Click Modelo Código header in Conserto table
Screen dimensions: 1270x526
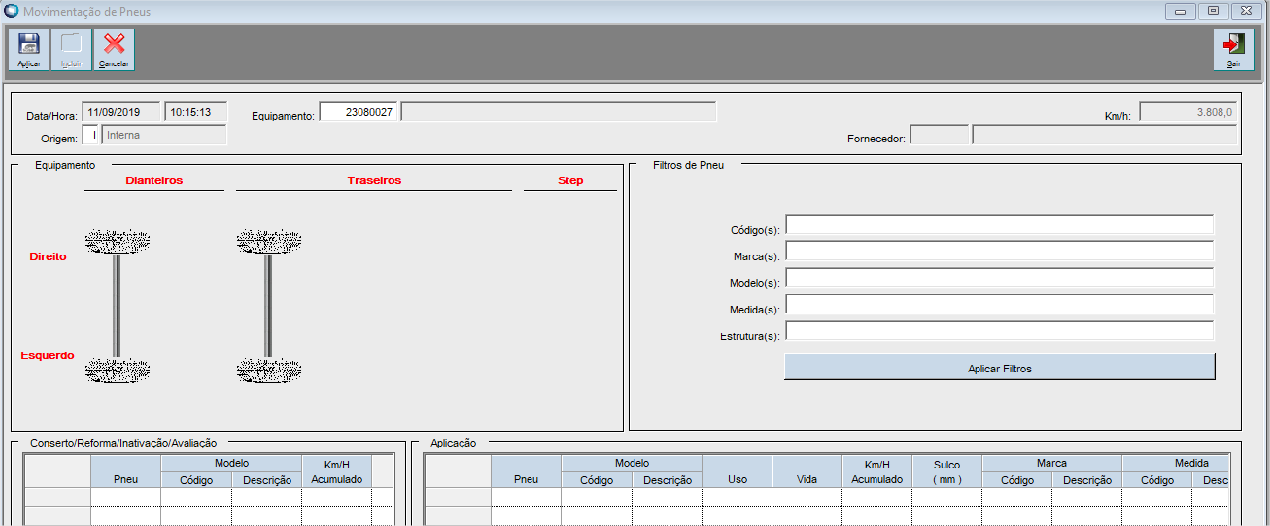(196, 479)
